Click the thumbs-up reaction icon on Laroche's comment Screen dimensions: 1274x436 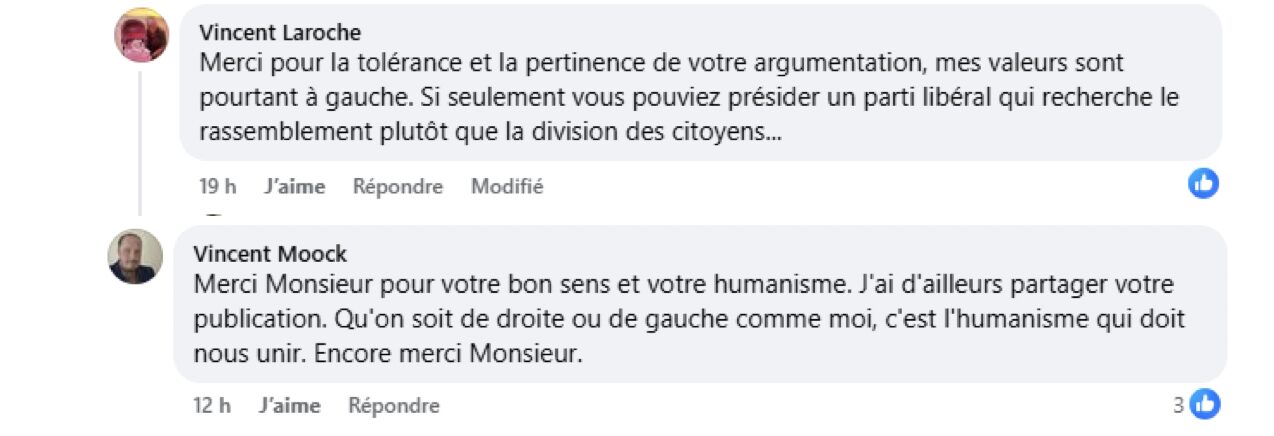(x=1203, y=183)
